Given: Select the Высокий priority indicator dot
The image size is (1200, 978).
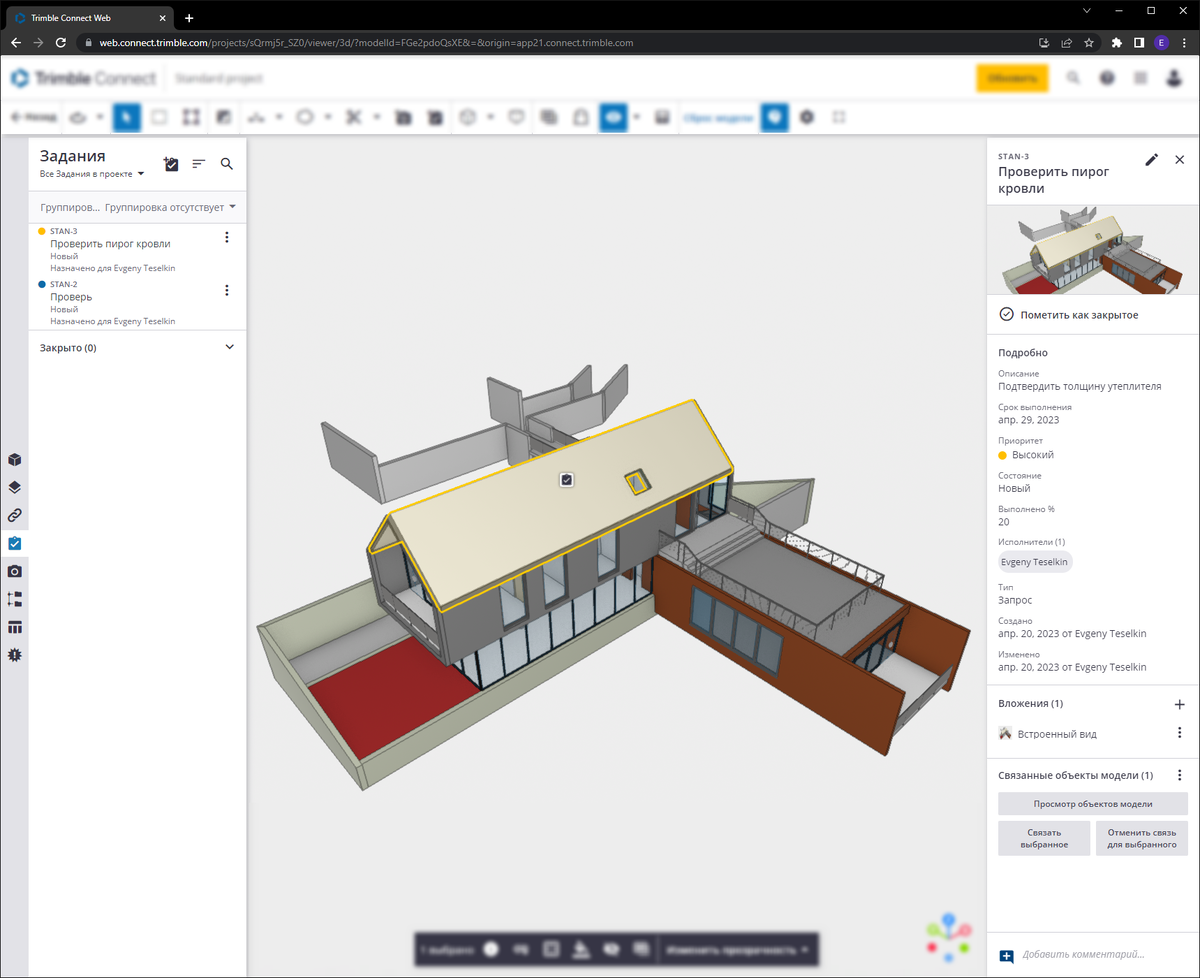Looking at the screenshot, I should point(1001,455).
